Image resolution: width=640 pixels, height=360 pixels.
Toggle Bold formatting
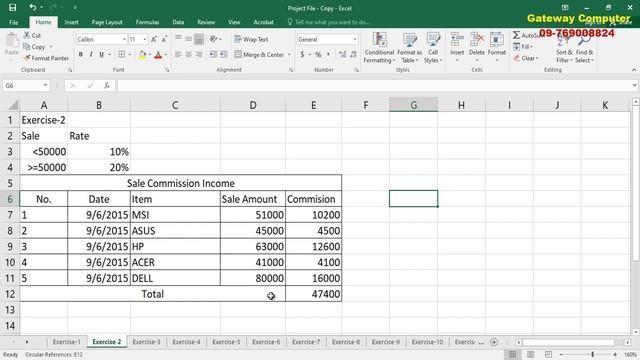click(x=80, y=54)
